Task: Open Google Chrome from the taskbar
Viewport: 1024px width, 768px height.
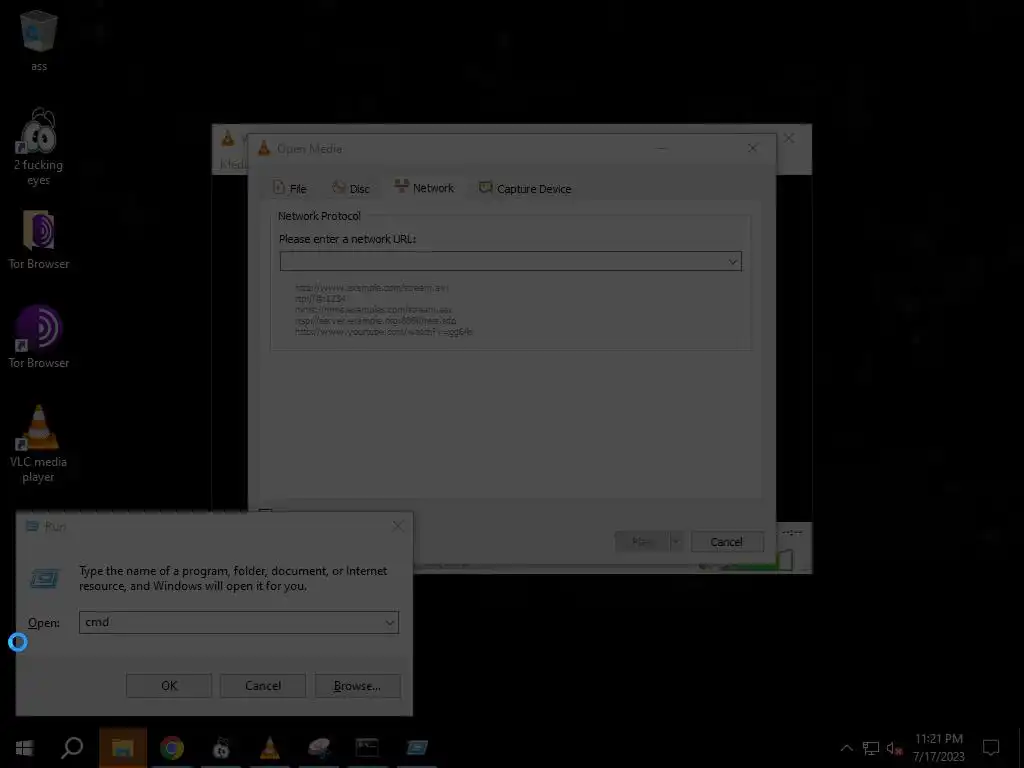Action: click(172, 748)
